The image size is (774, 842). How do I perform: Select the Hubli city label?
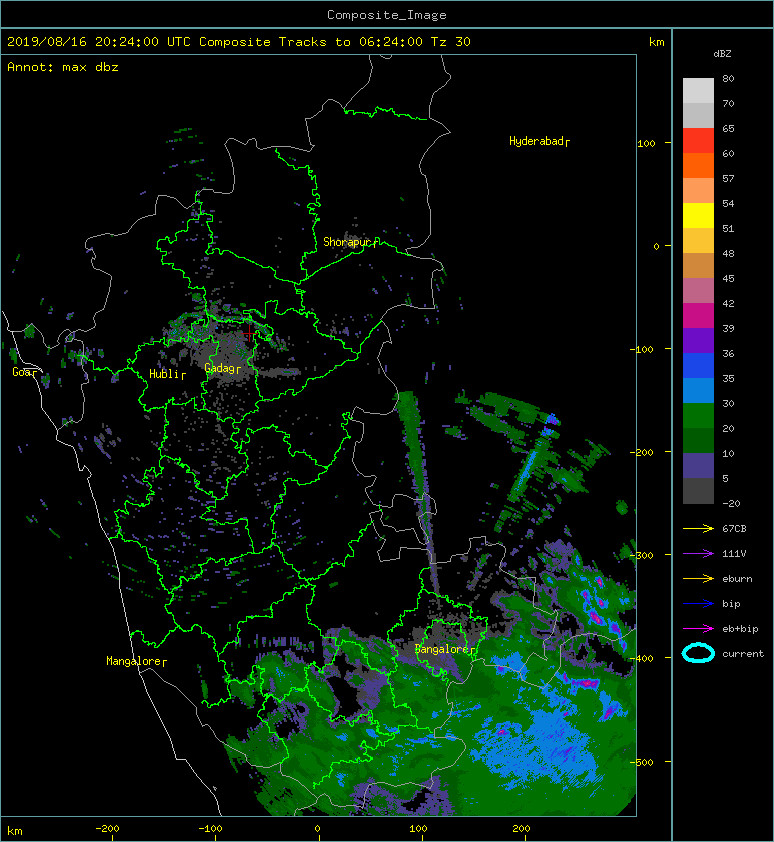(167, 374)
